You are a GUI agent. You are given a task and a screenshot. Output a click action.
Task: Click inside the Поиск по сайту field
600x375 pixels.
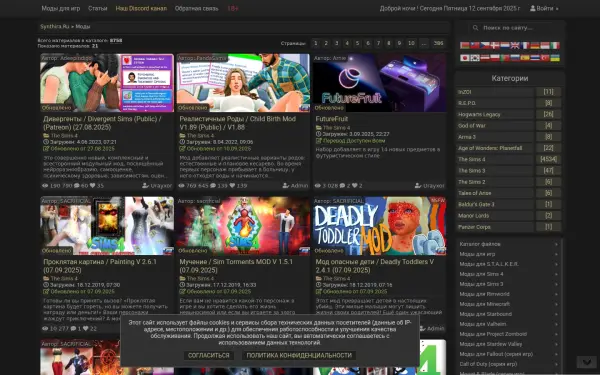click(511, 28)
